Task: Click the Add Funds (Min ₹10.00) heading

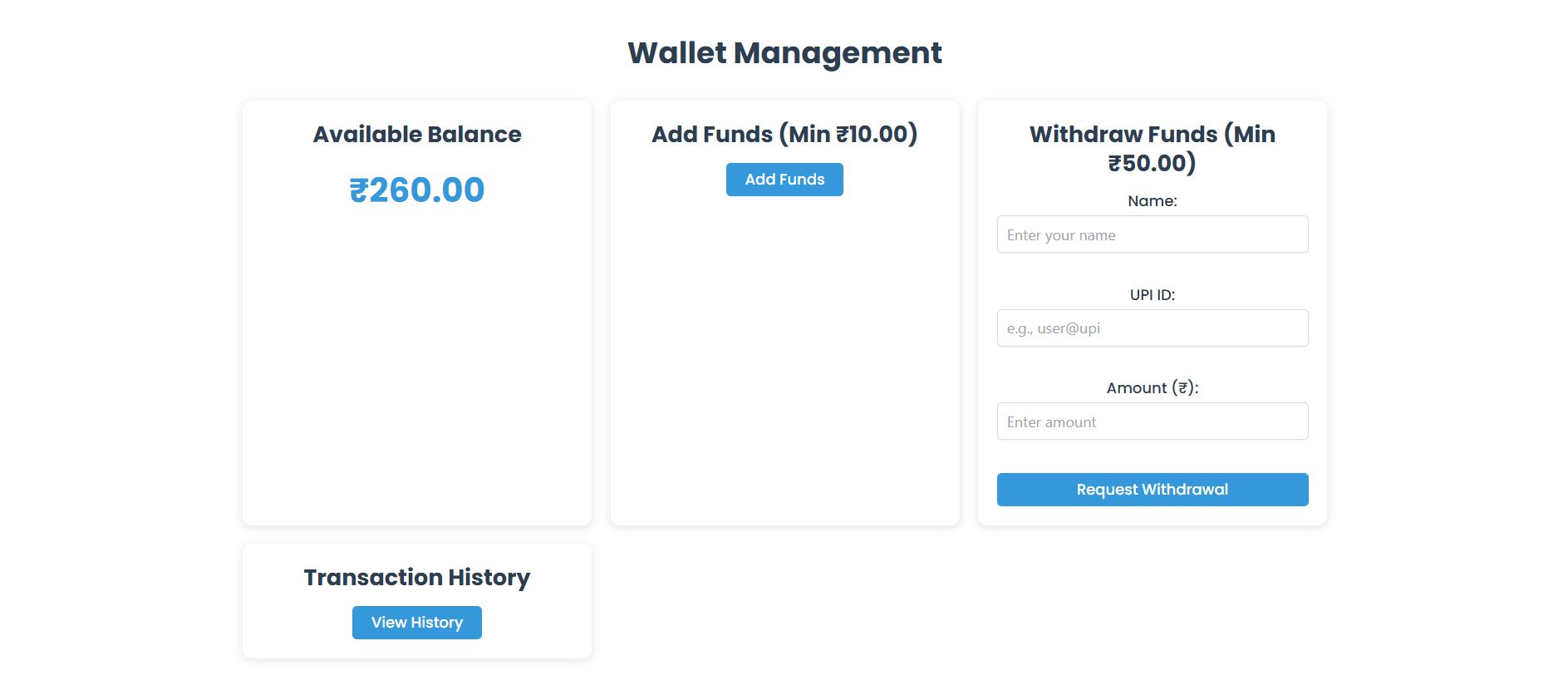Action: click(x=784, y=135)
